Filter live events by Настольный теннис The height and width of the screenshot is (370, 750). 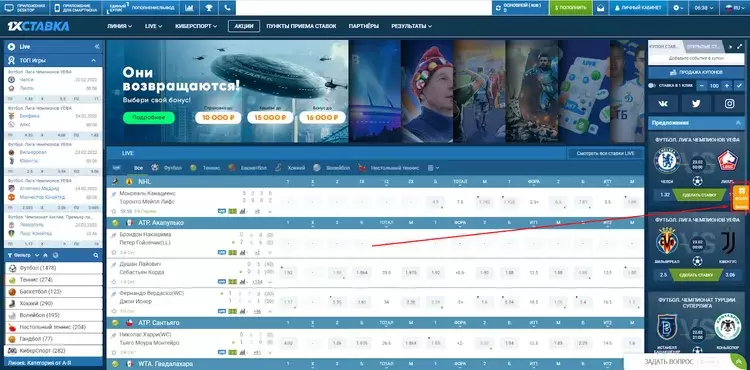[x=389, y=168]
